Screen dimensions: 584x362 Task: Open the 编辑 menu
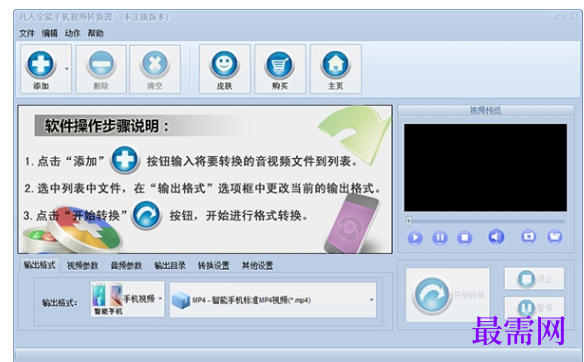pyautogui.click(x=50, y=34)
